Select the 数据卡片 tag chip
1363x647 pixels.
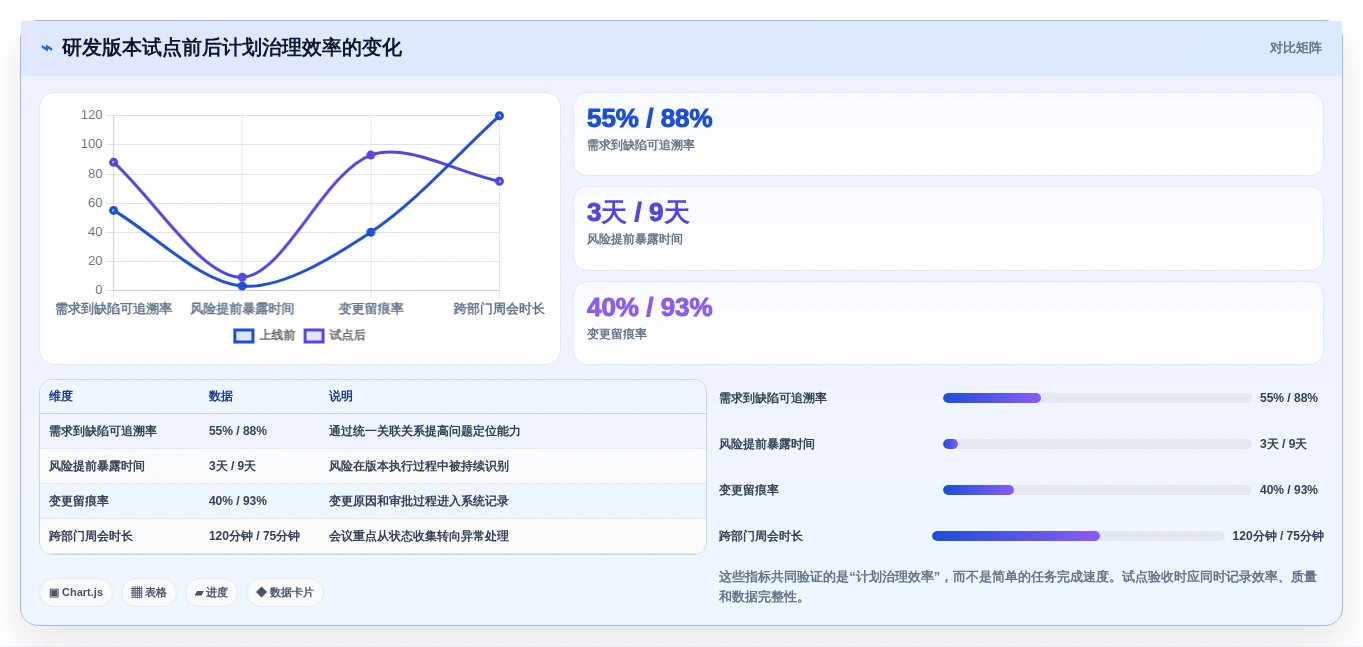coord(285,593)
